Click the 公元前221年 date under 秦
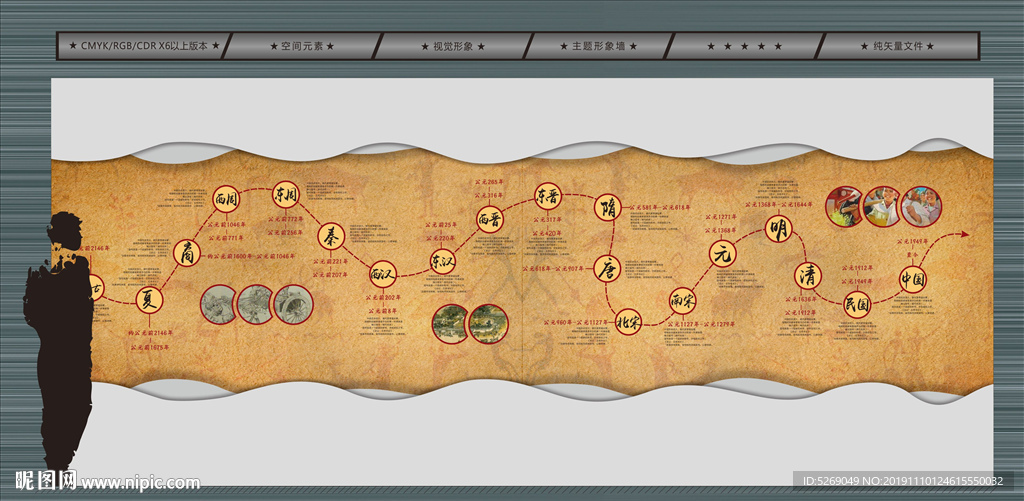This screenshot has height=501, width=1024. tap(330, 261)
